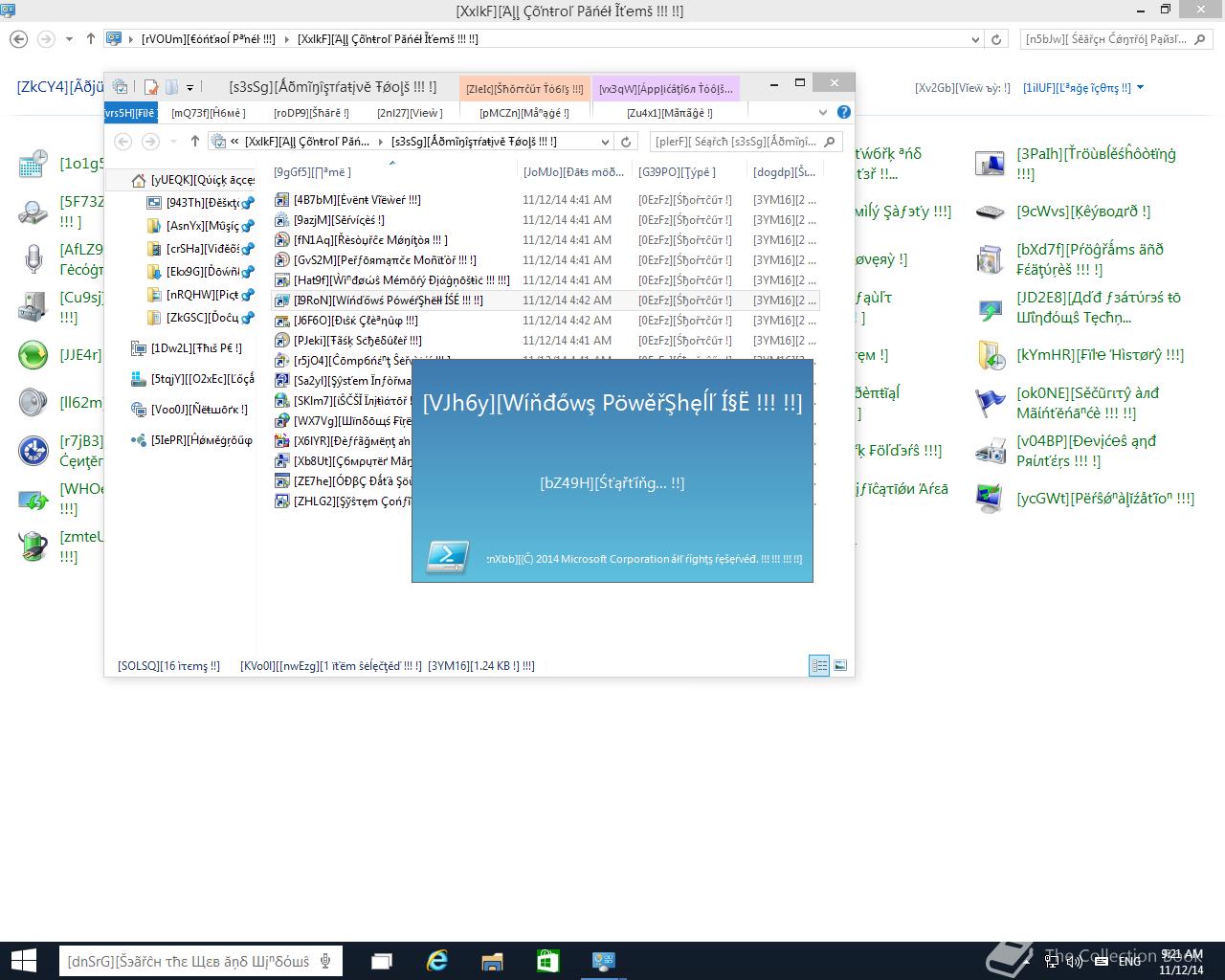The image size is (1225, 980).
Task: Open recent locations dropdown in Administrative Tools
Action: [173, 142]
